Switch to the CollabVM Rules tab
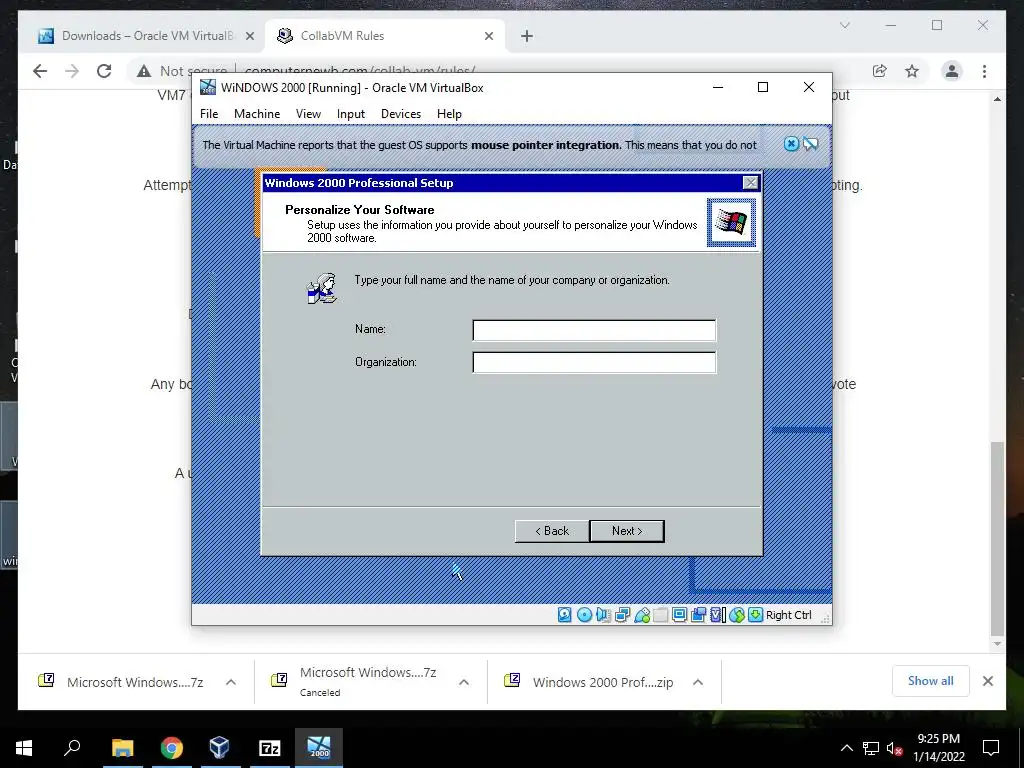Viewport: 1024px width, 768px height. point(385,36)
